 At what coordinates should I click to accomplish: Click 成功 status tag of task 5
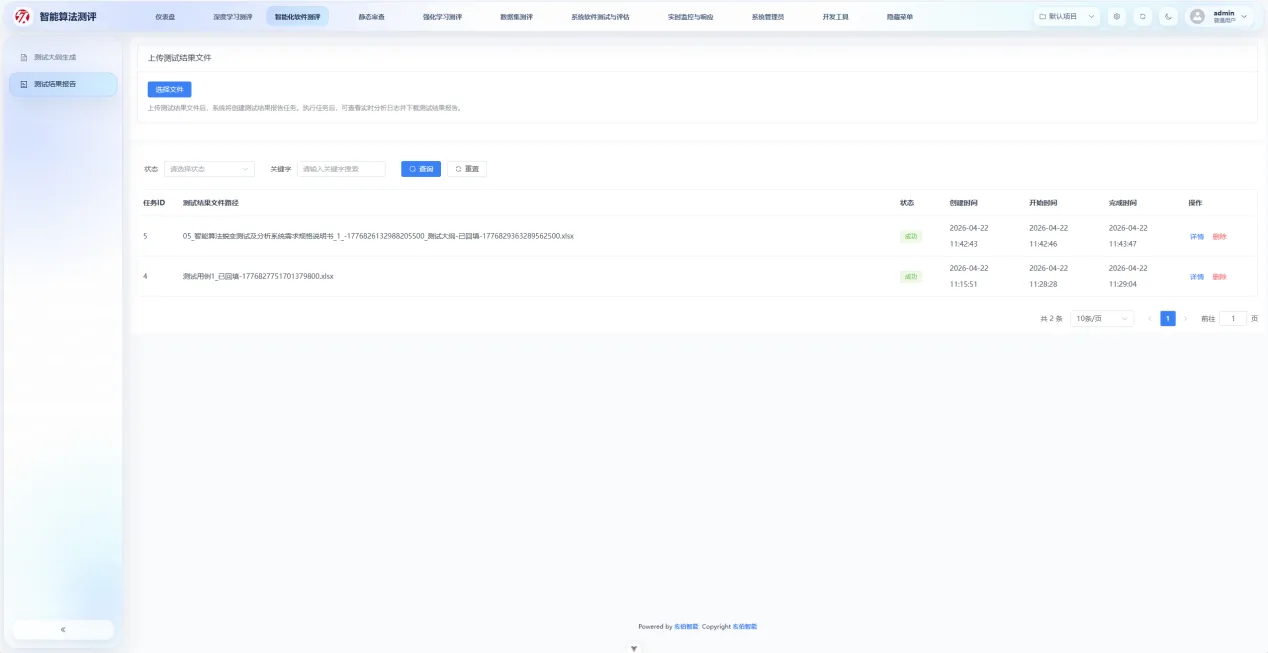click(911, 236)
